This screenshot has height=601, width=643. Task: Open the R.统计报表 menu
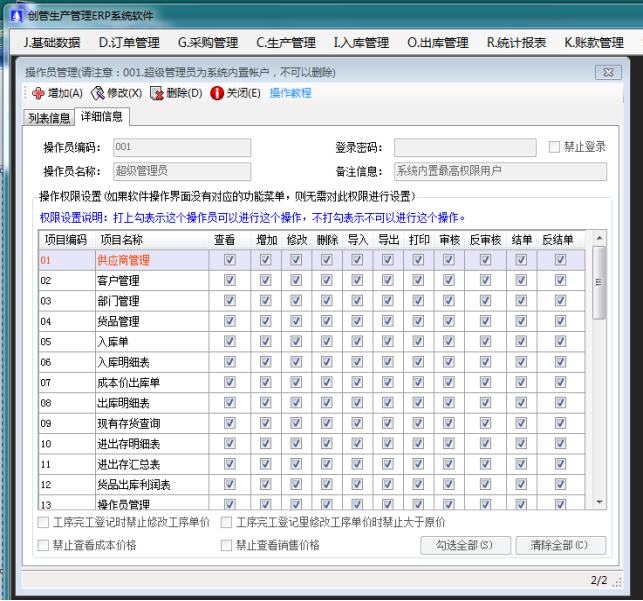tap(516, 42)
